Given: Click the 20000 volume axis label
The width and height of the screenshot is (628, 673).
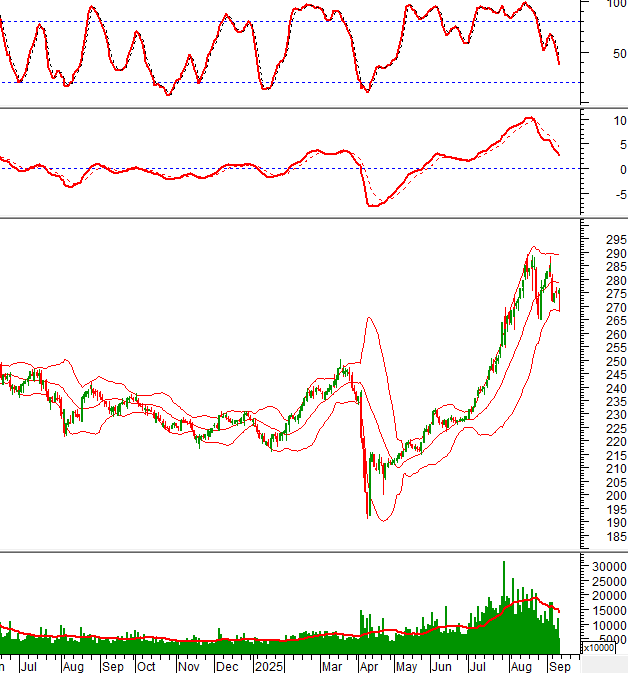Looking at the screenshot, I should (x=609, y=596).
